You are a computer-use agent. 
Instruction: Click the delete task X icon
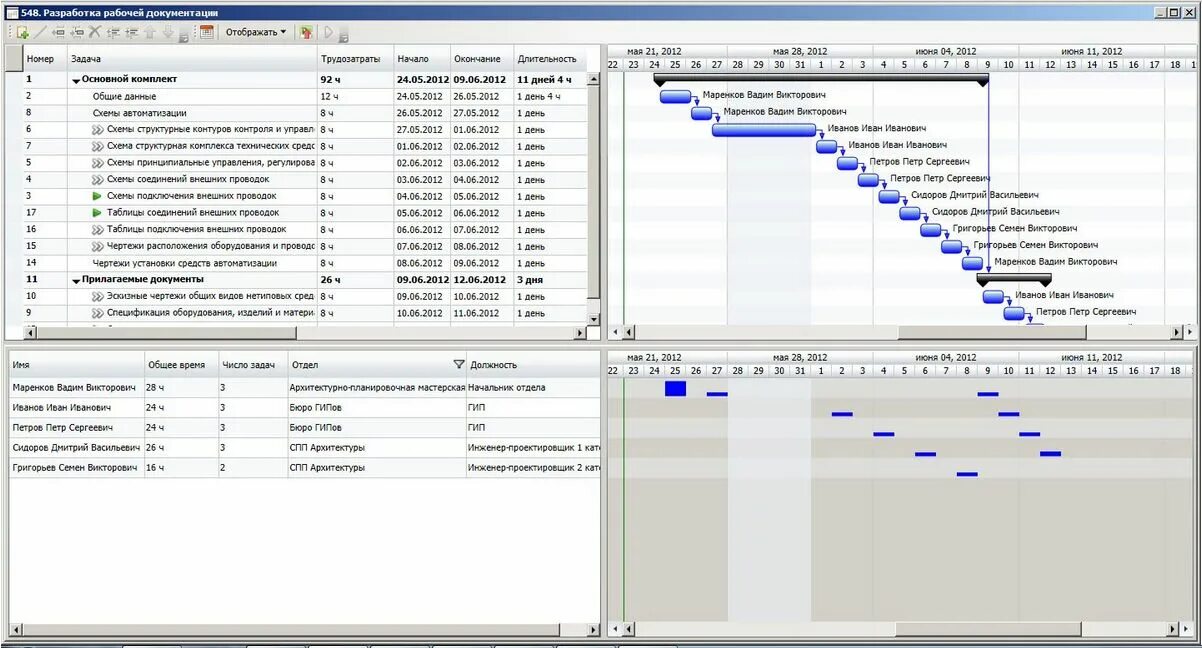point(95,32)
